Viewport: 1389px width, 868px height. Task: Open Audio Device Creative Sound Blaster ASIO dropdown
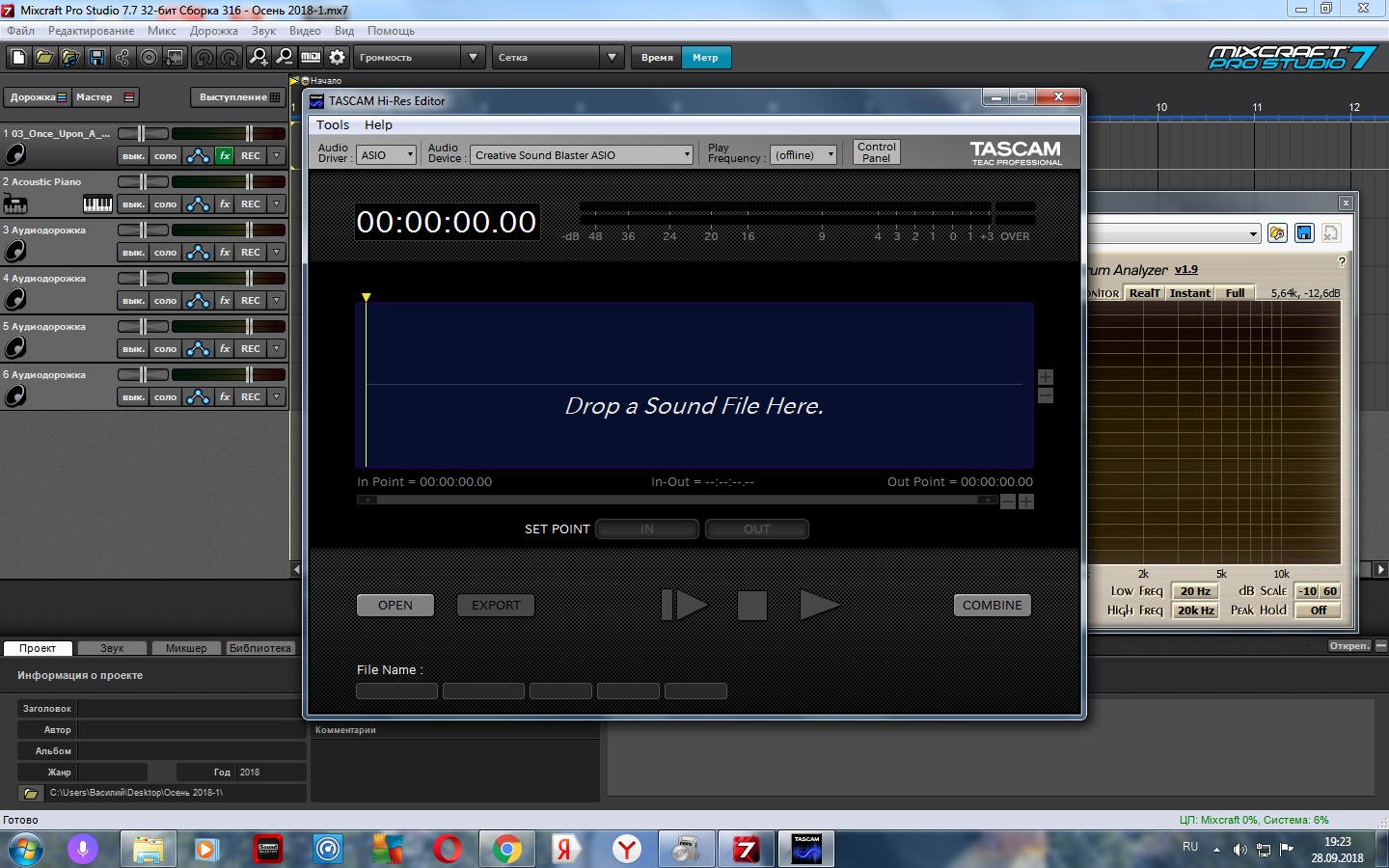[582, 155]
